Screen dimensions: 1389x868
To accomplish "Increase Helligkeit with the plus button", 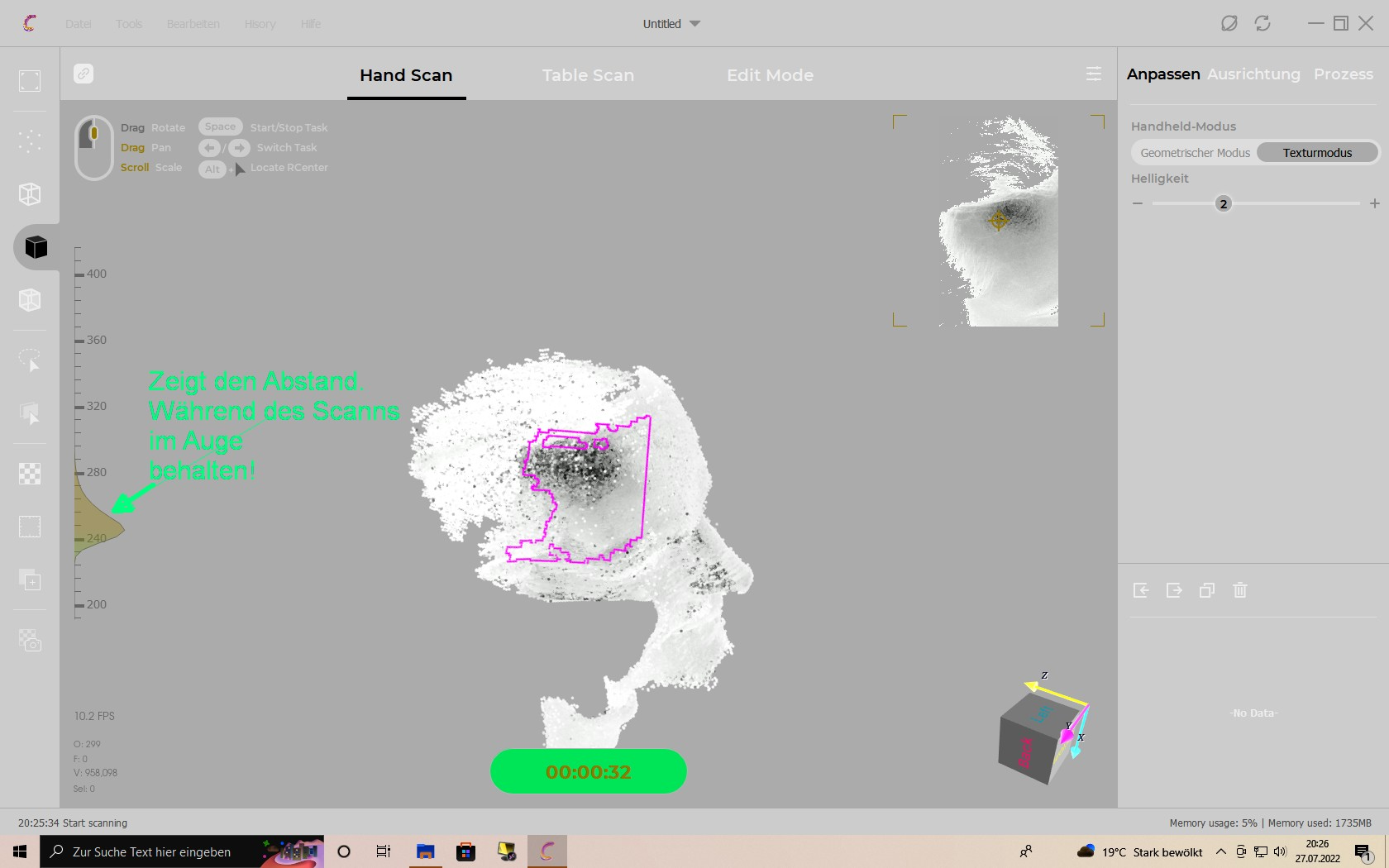I will (x=1374, y=203).
